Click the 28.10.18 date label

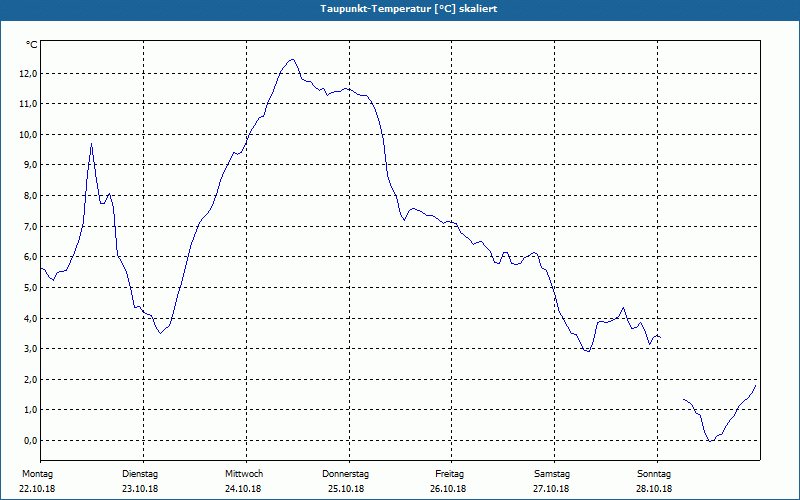(654, 489)
